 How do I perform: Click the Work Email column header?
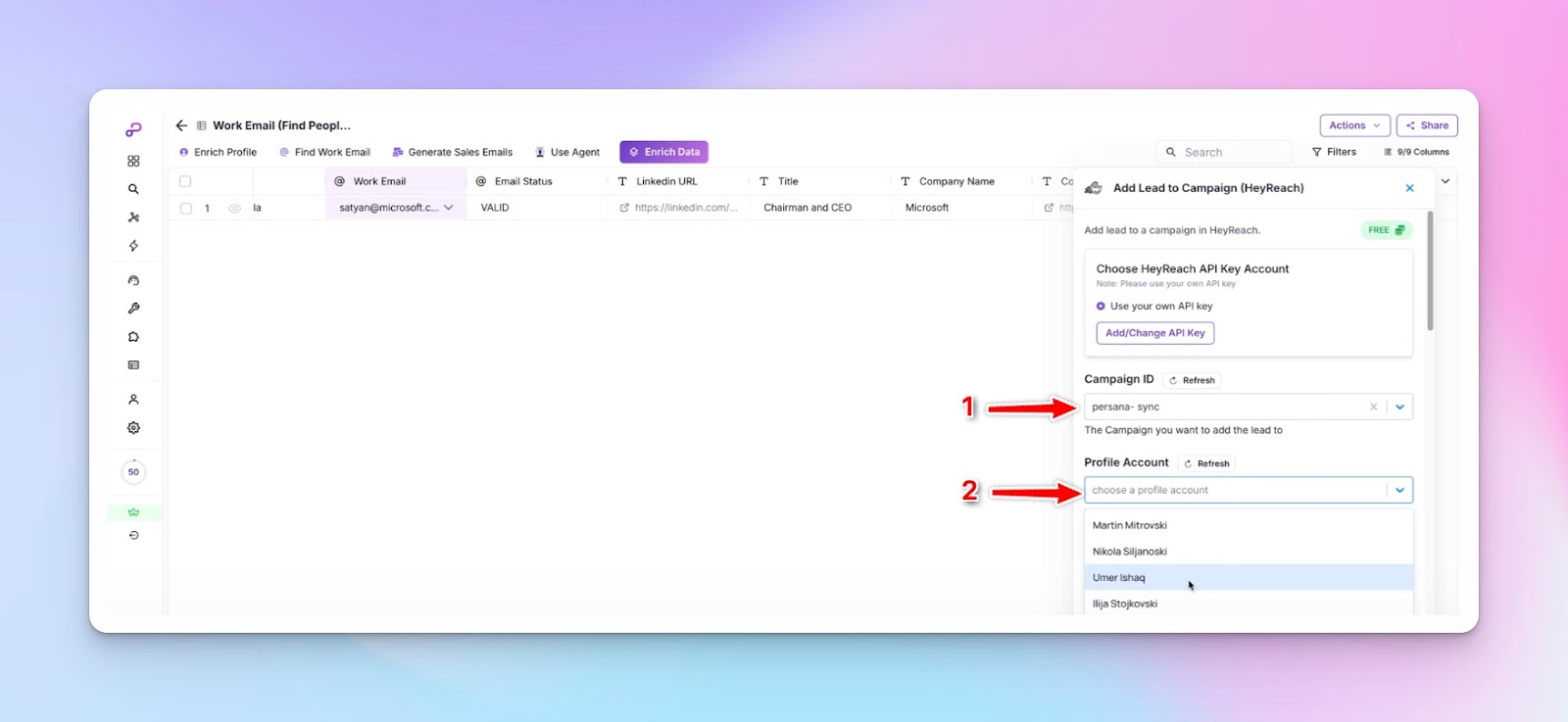pyautogui.click(x=396, y=181)
